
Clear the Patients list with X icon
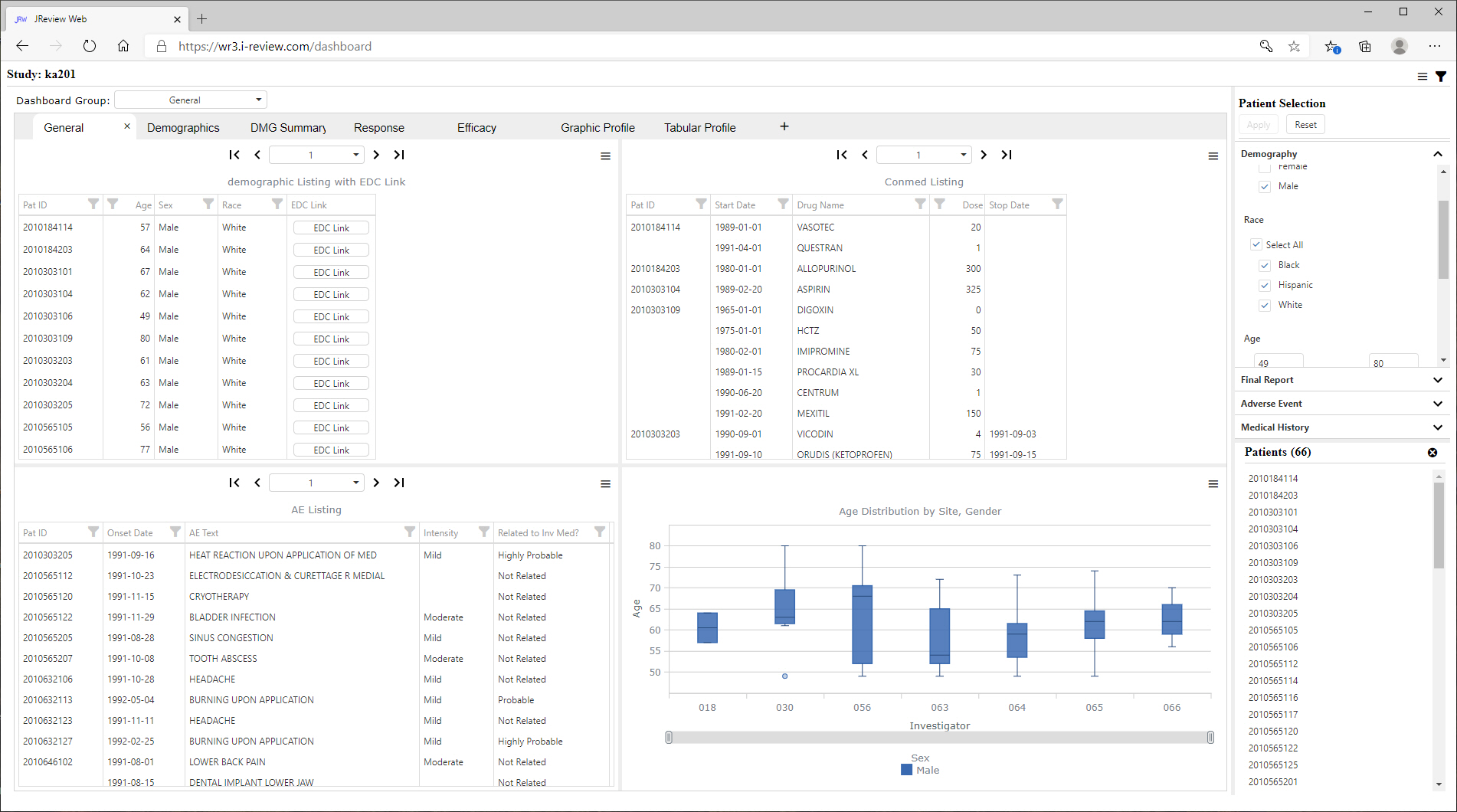pyautogui.click(x=1432, y=453)
